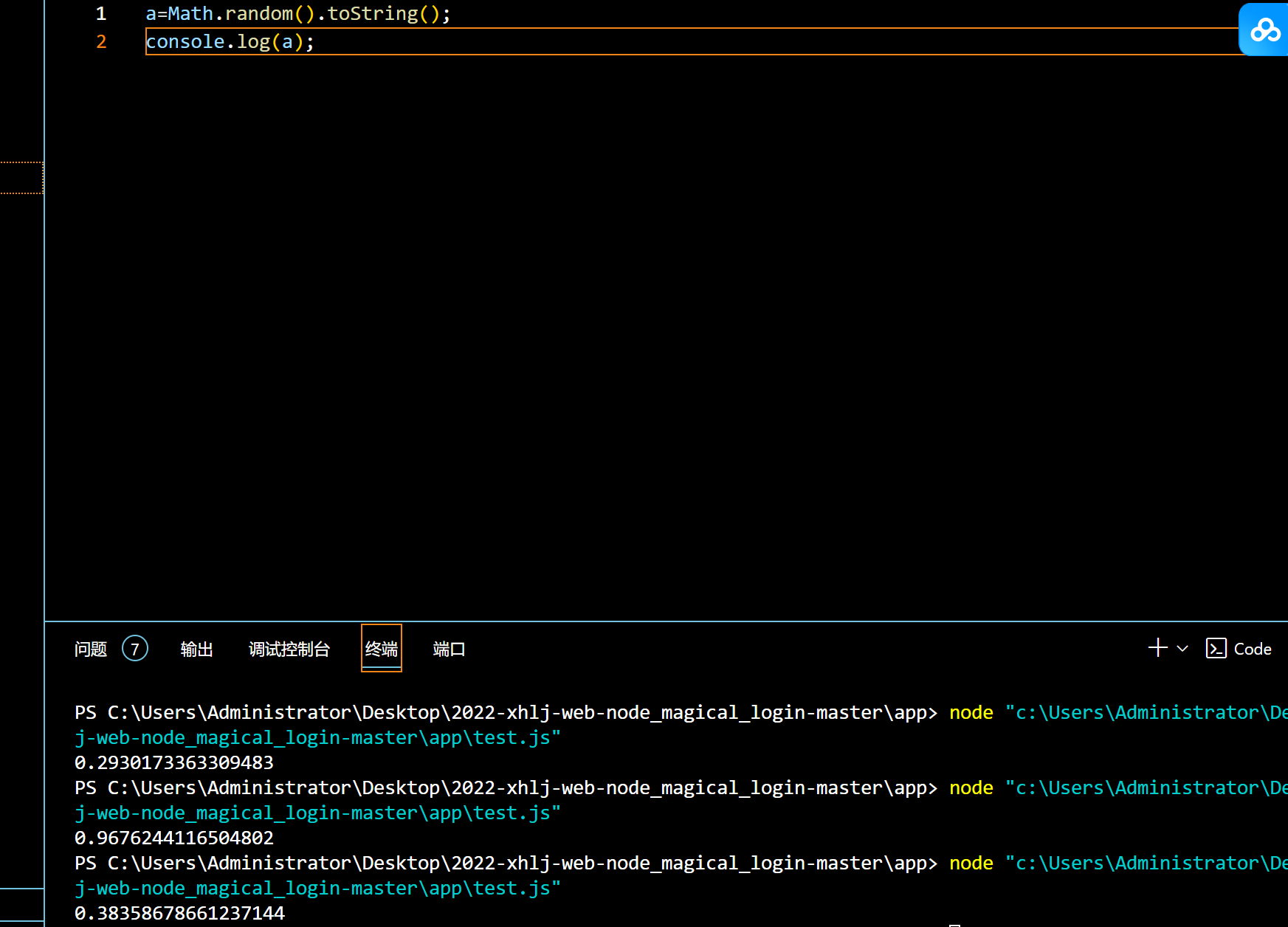Select the Code terminal label
The height and width of the screenshot is (927, 1288).
point(1253,649)
